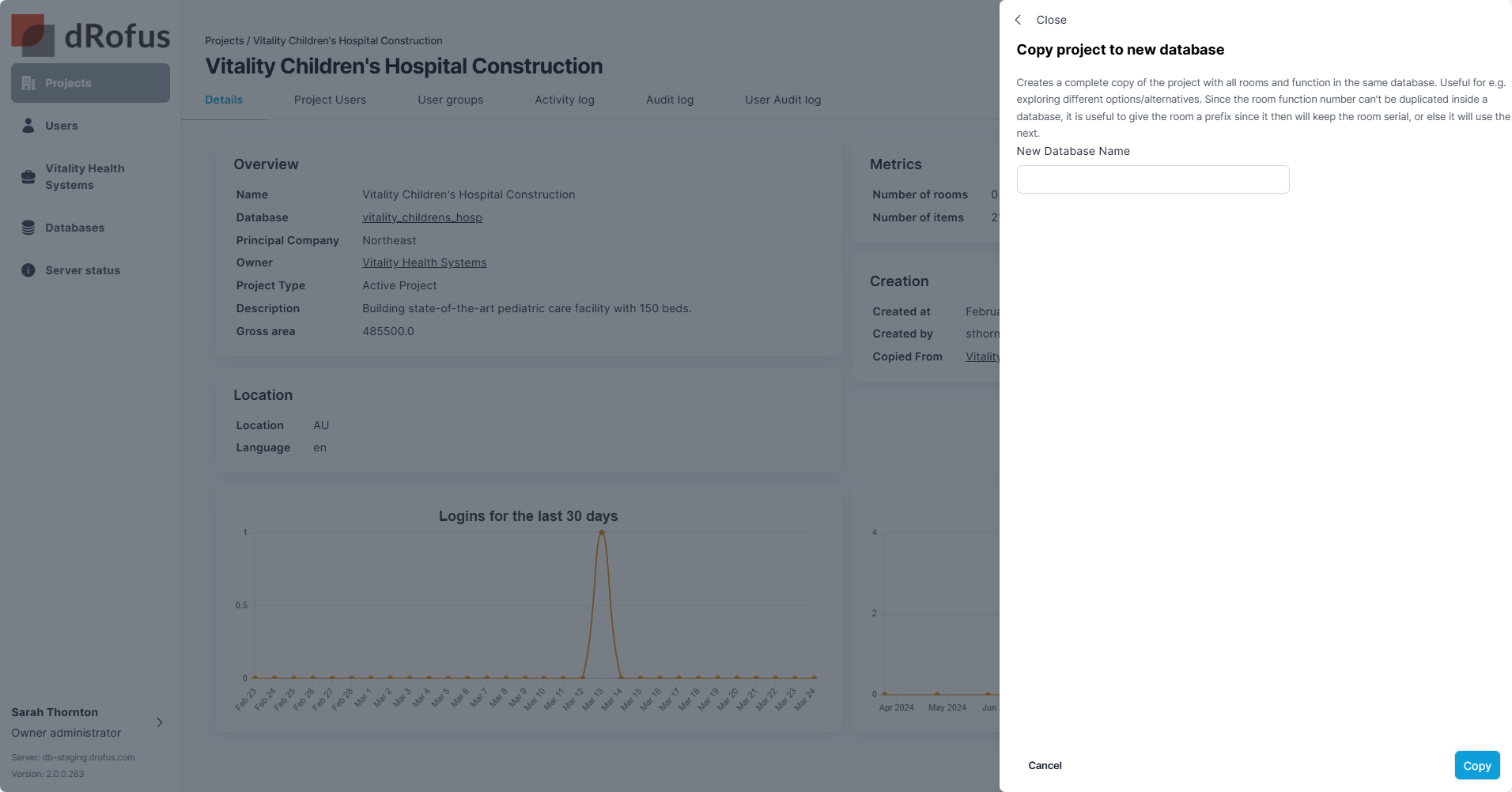Click the Databases stack icon
The width and height of the screenshot is (1512, 792).
(28, 228)
